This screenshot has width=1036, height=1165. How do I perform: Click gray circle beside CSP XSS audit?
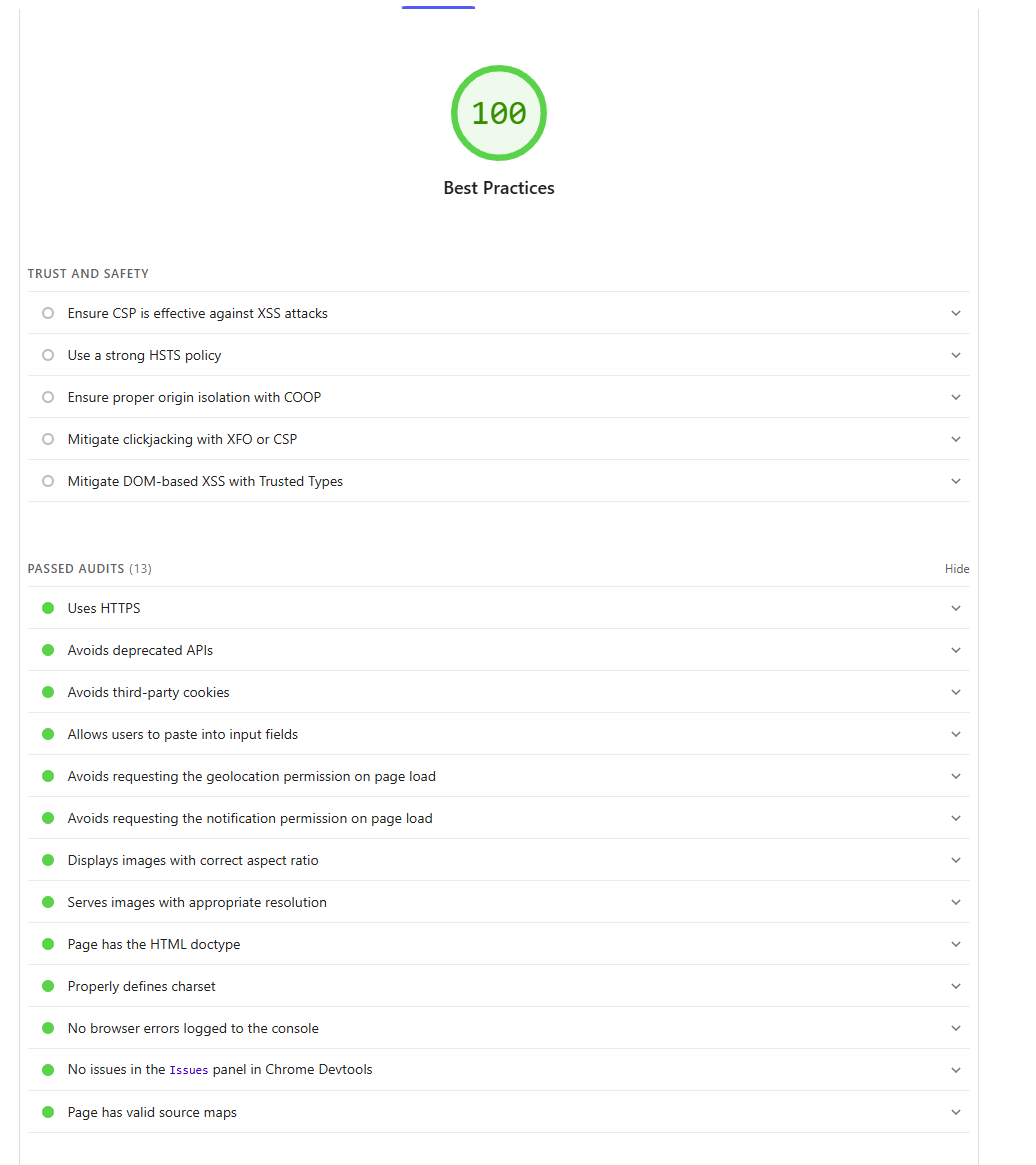click(x=47, y=313)
